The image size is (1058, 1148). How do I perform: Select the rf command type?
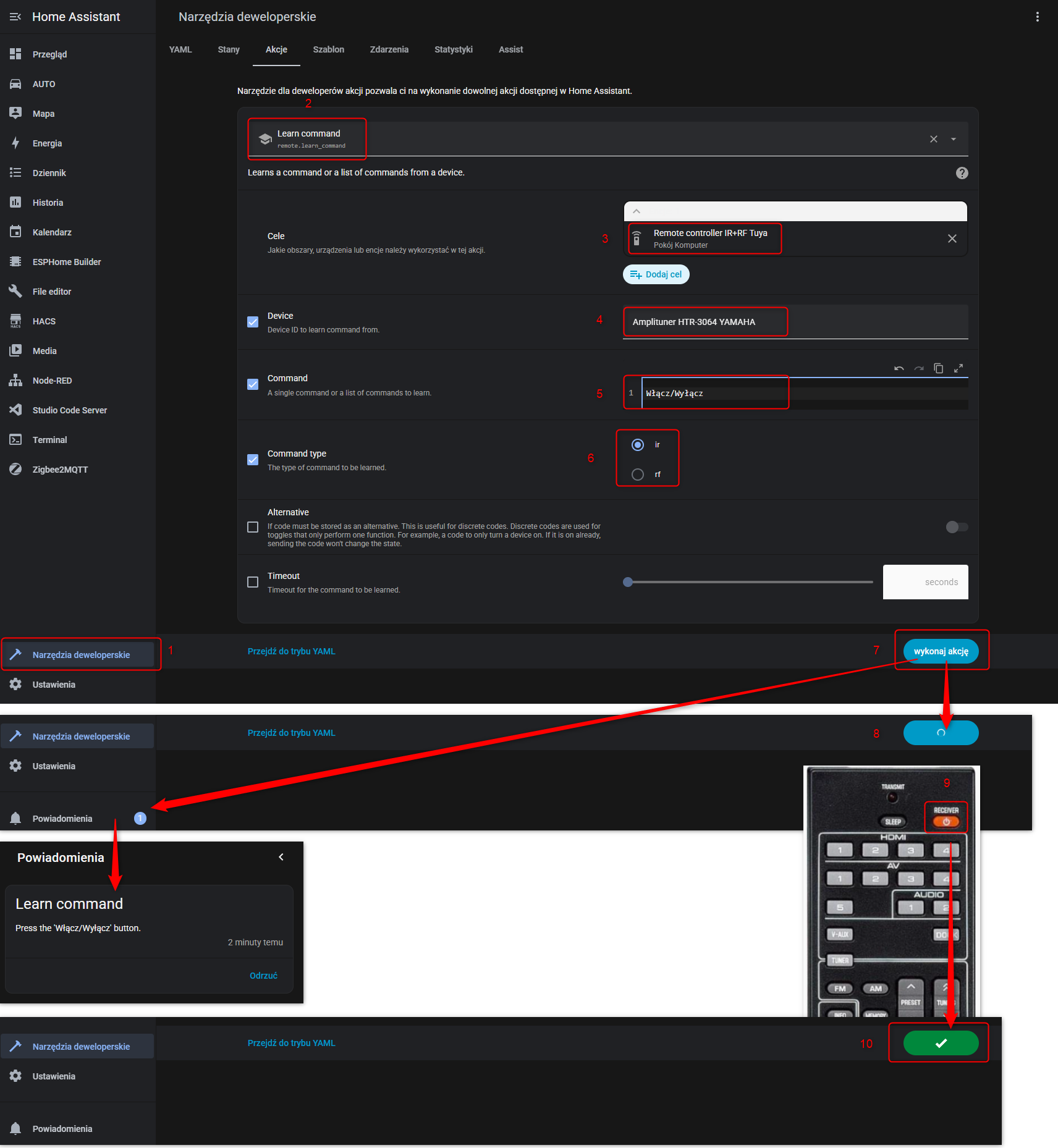(x=638, y=475)
